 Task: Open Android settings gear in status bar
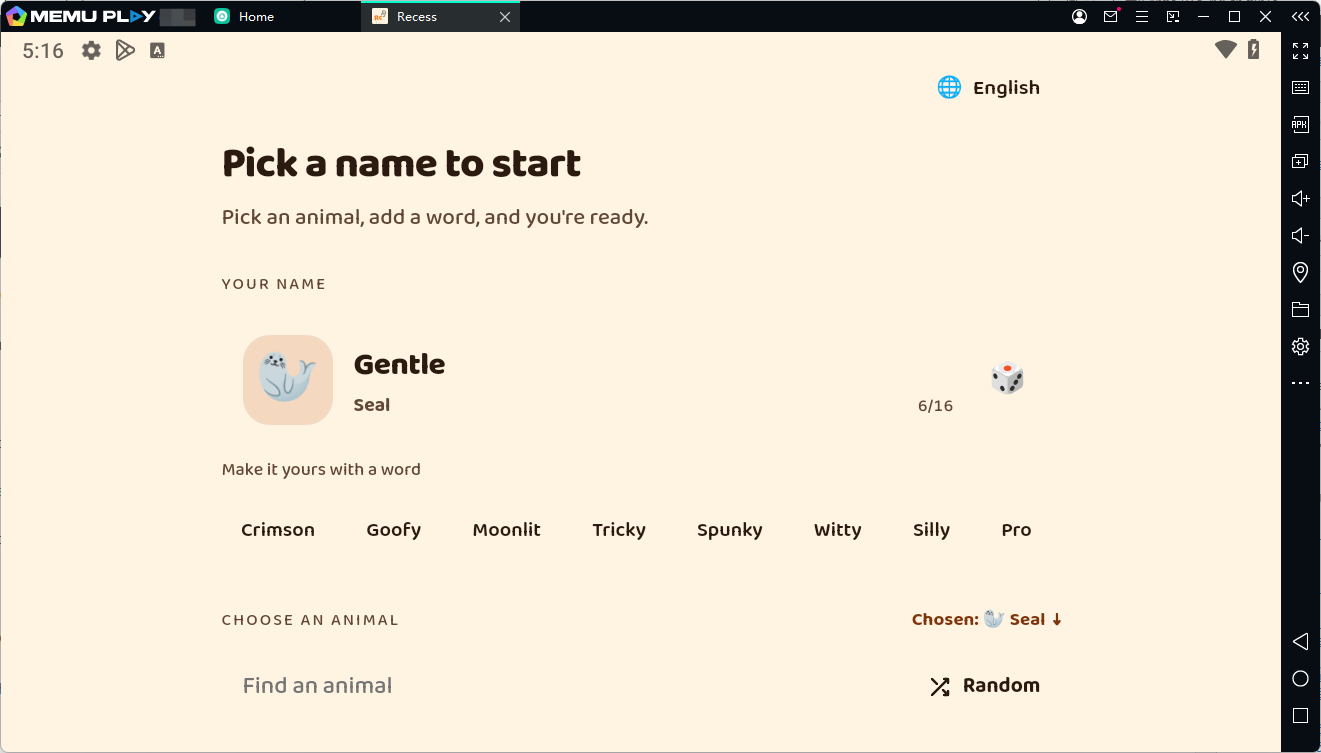point(92,51)
